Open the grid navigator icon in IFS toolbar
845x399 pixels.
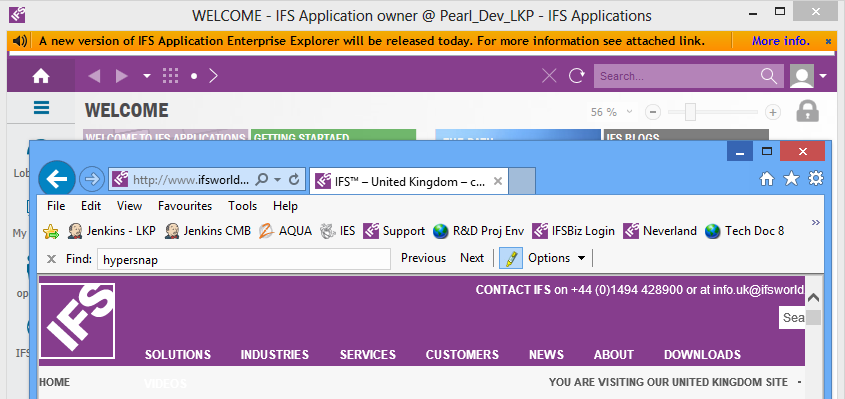click(170, 76)
